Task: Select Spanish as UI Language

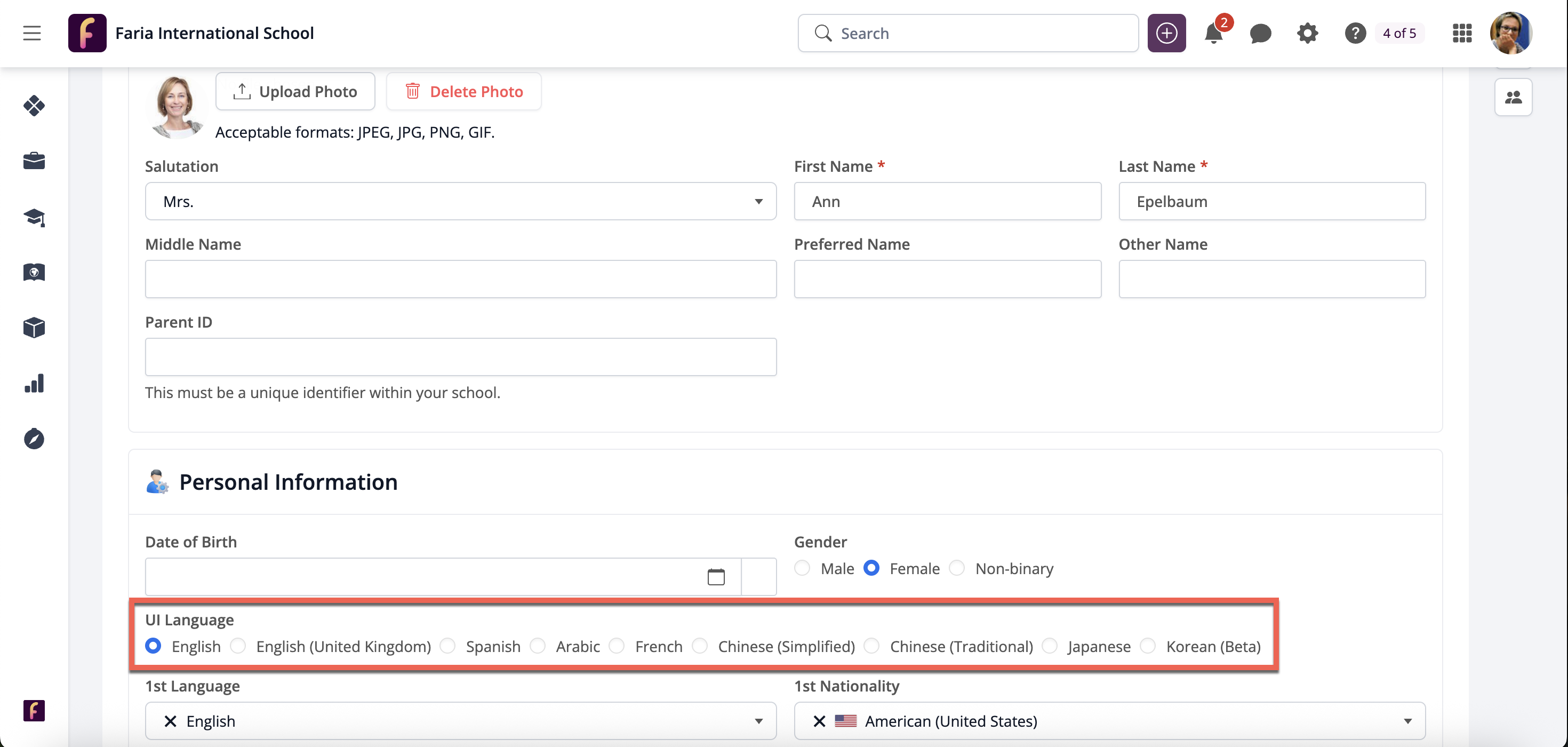Action: (x=447, y=646)
